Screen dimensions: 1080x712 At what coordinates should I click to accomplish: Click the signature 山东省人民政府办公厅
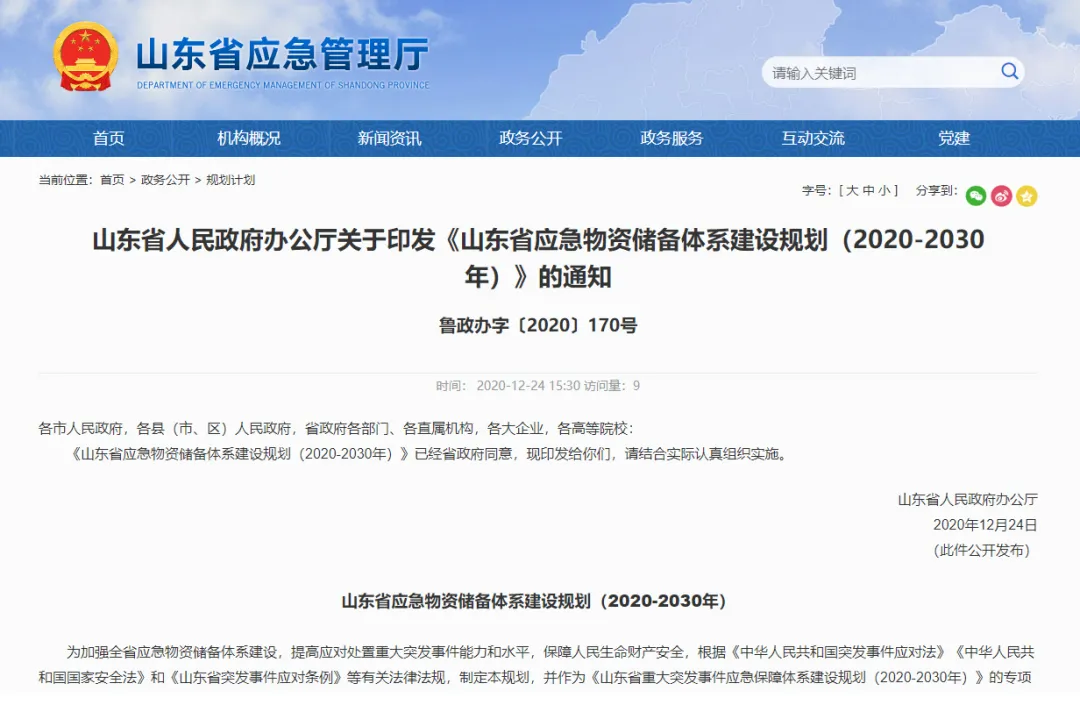(968, 499)
